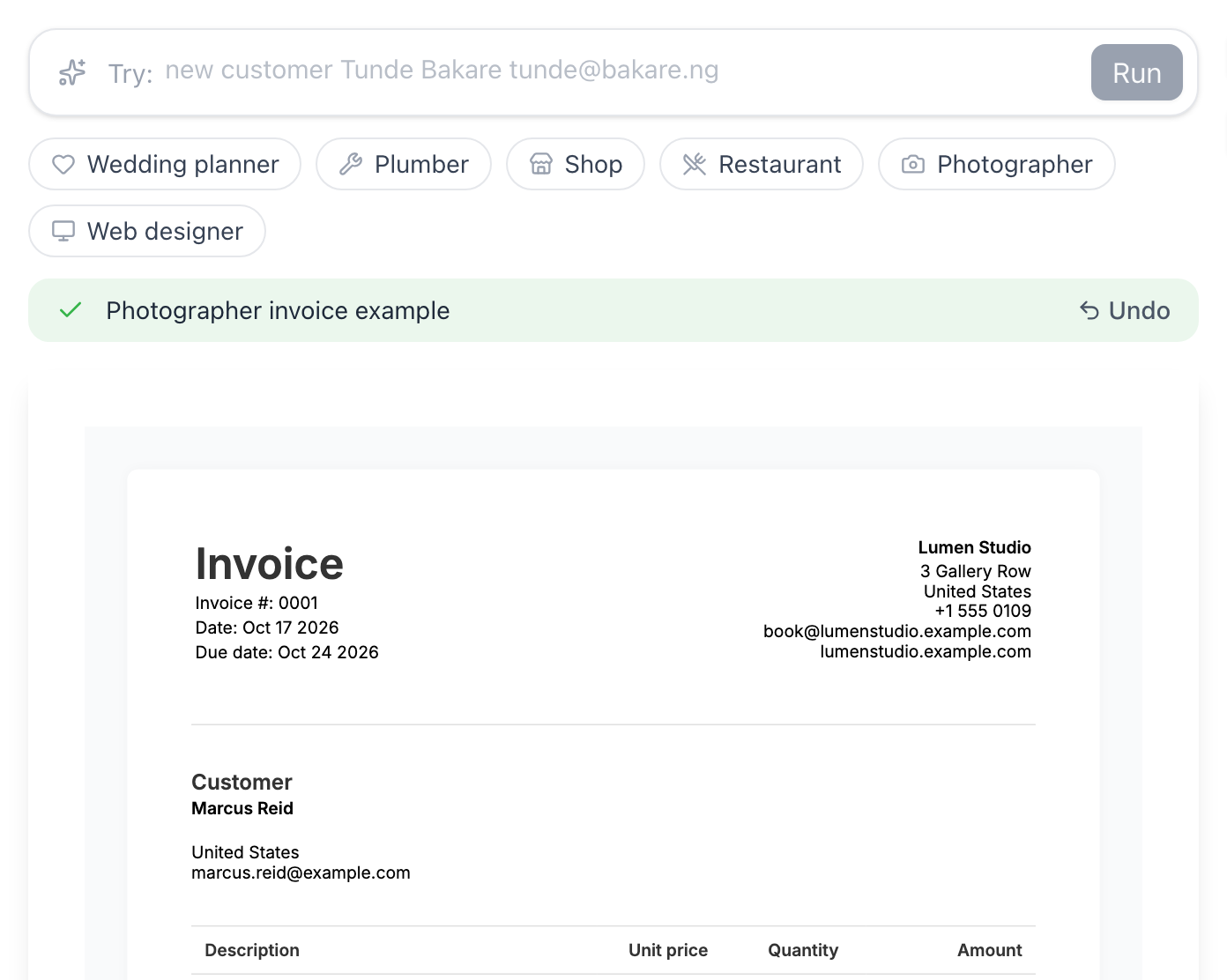Click the Lumen Studio company name
The height and width of the screenshot is (980, 1227).
click(x=975, y=548)
